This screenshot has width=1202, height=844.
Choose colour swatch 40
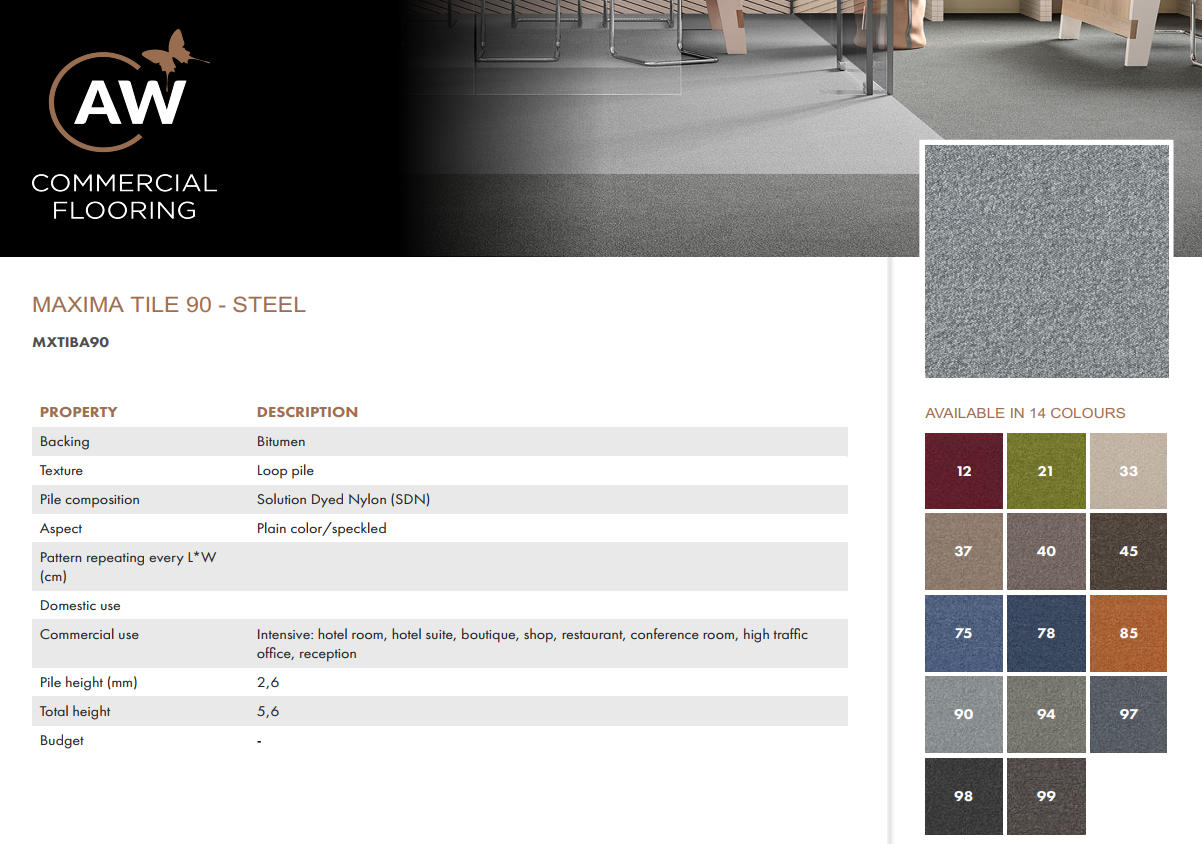pyautogui.click(x=1046, y=551)
